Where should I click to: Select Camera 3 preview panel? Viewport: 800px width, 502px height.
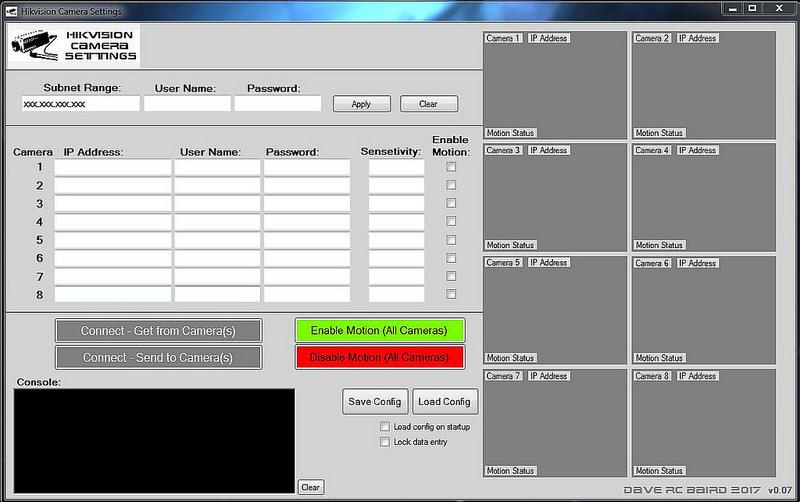tap(555, 197)
